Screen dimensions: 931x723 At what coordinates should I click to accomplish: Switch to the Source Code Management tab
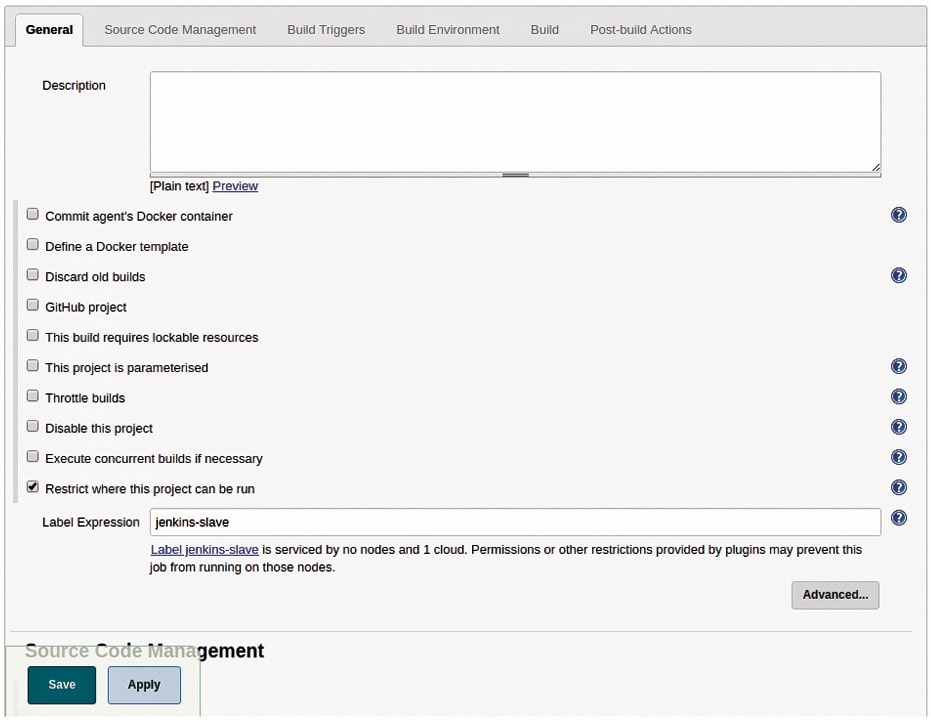[x=180, y=30]
